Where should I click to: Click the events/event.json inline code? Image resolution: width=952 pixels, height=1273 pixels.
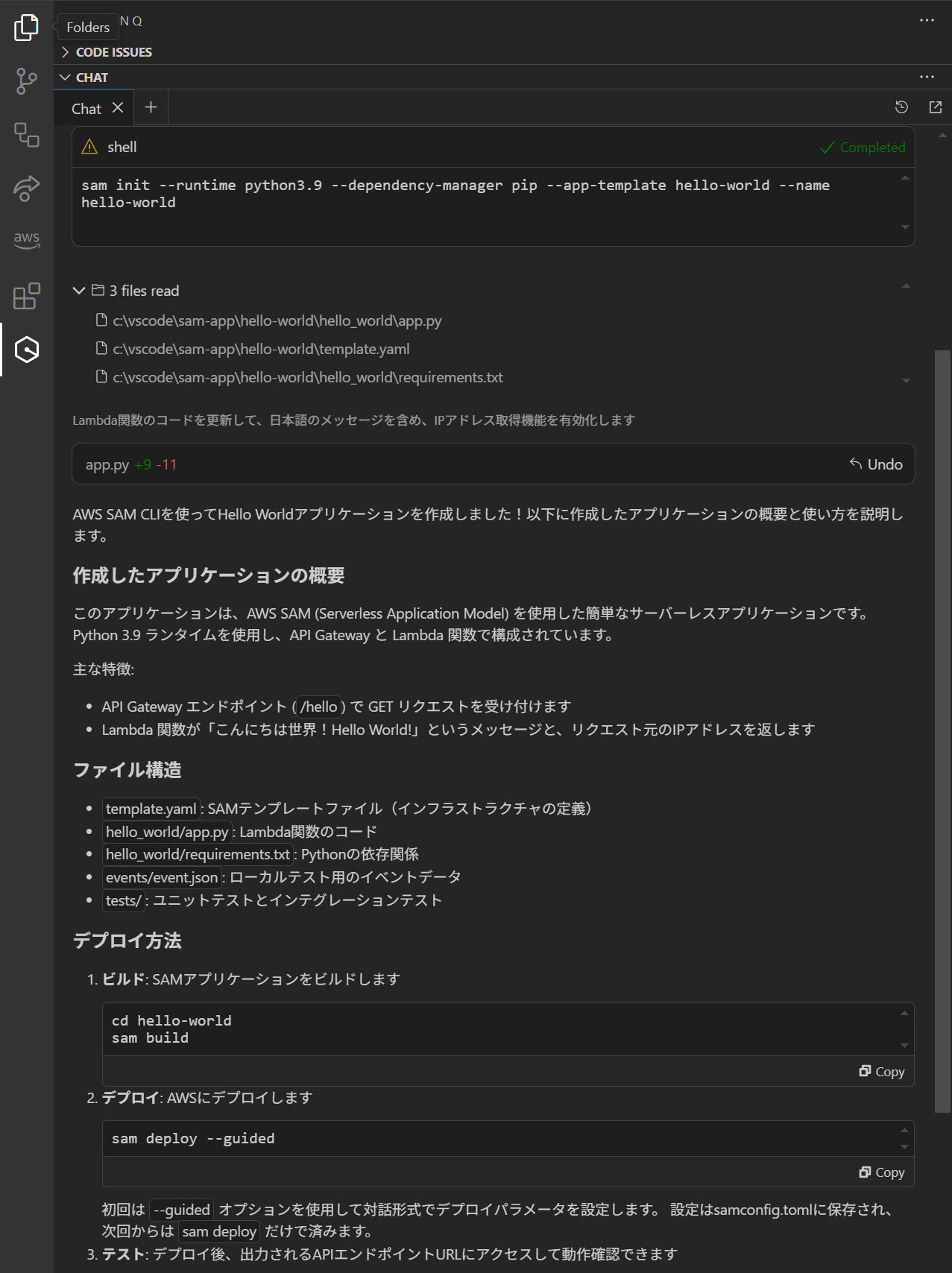162,877
